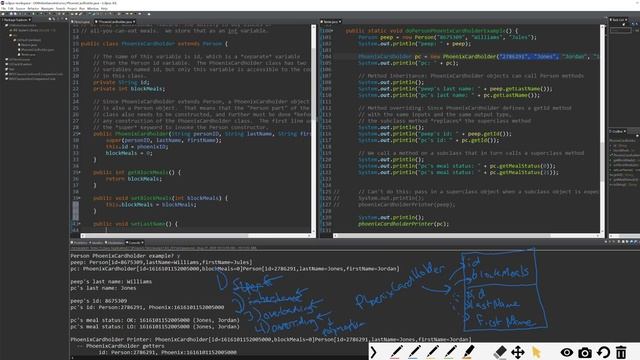Open PhoenixCardholder.java in Package Explorer
Viewport: 640px width, 360px height.
click(x=36, y=50)
